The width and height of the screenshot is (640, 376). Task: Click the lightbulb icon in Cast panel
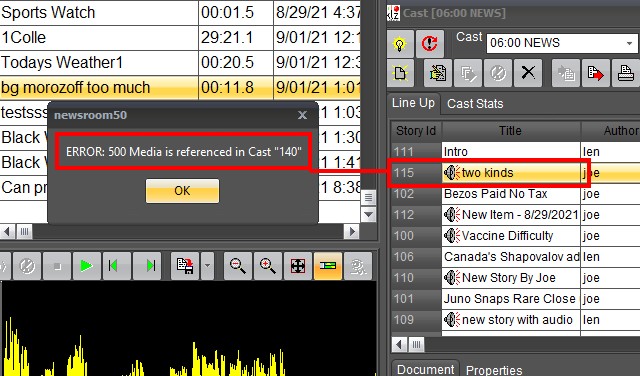pos(400,44)
